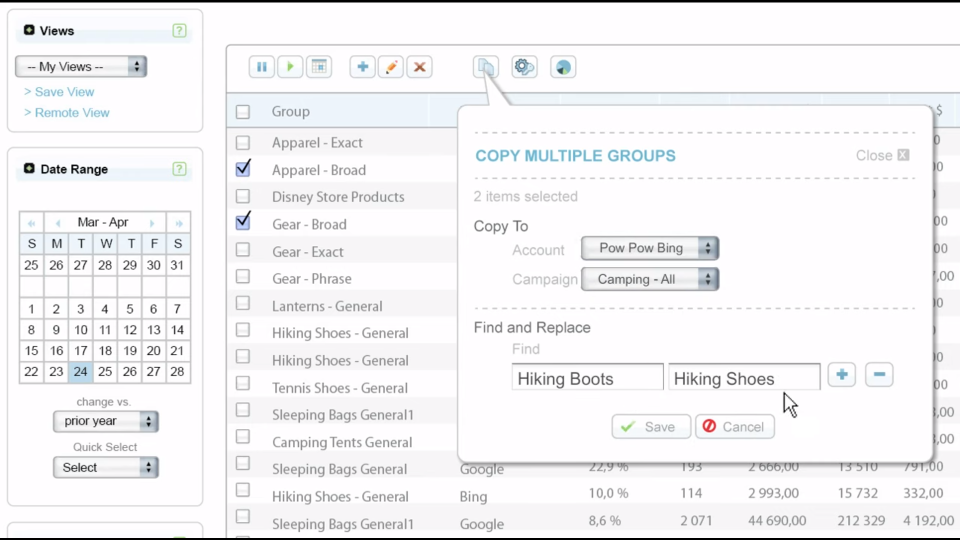The width and height of the screenshot is (960, 540).
Task: Click the pause groups toolbar icon
Action: point(261,67)
